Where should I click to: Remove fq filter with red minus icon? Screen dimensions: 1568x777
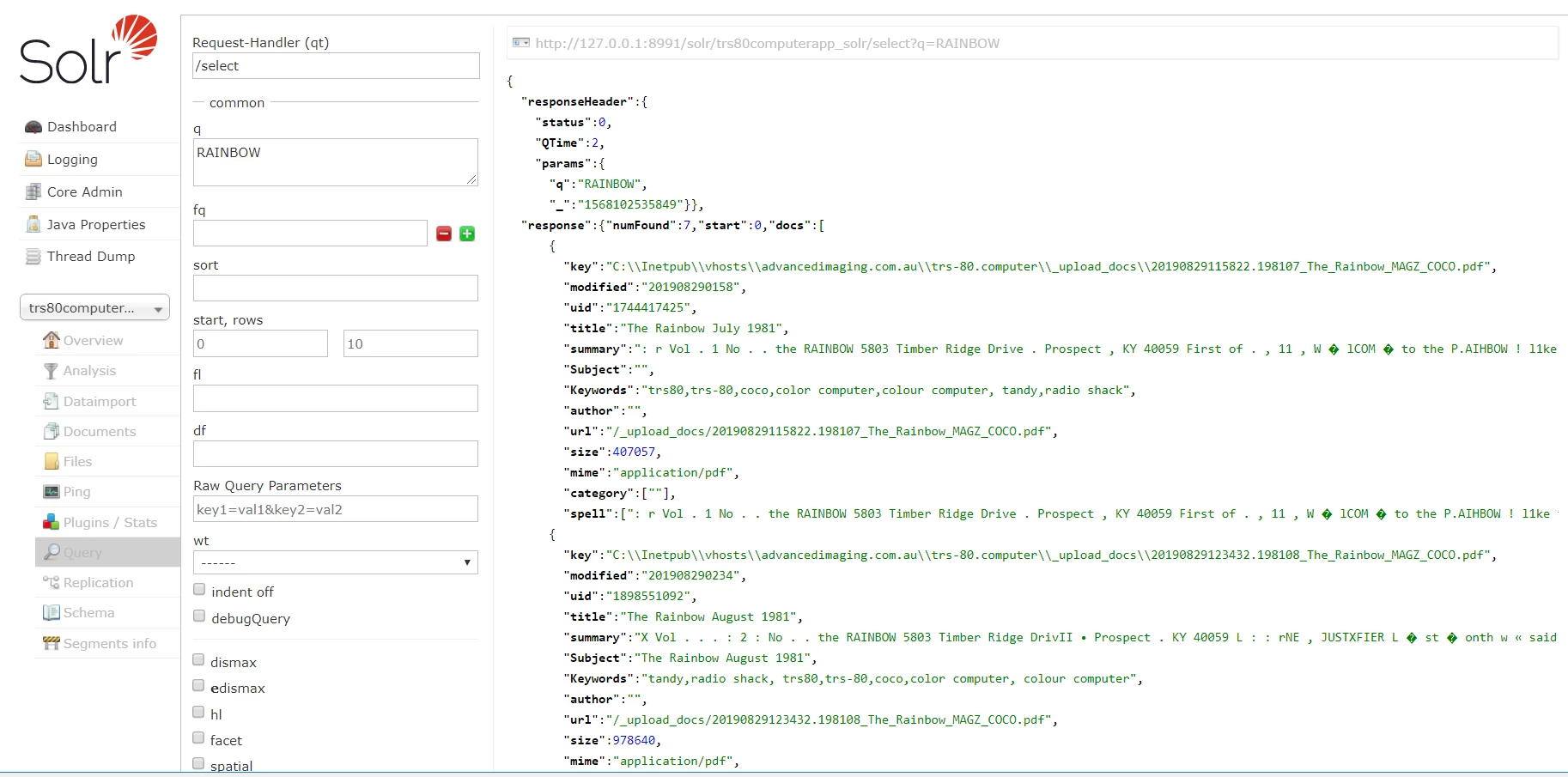pos(444,234)
